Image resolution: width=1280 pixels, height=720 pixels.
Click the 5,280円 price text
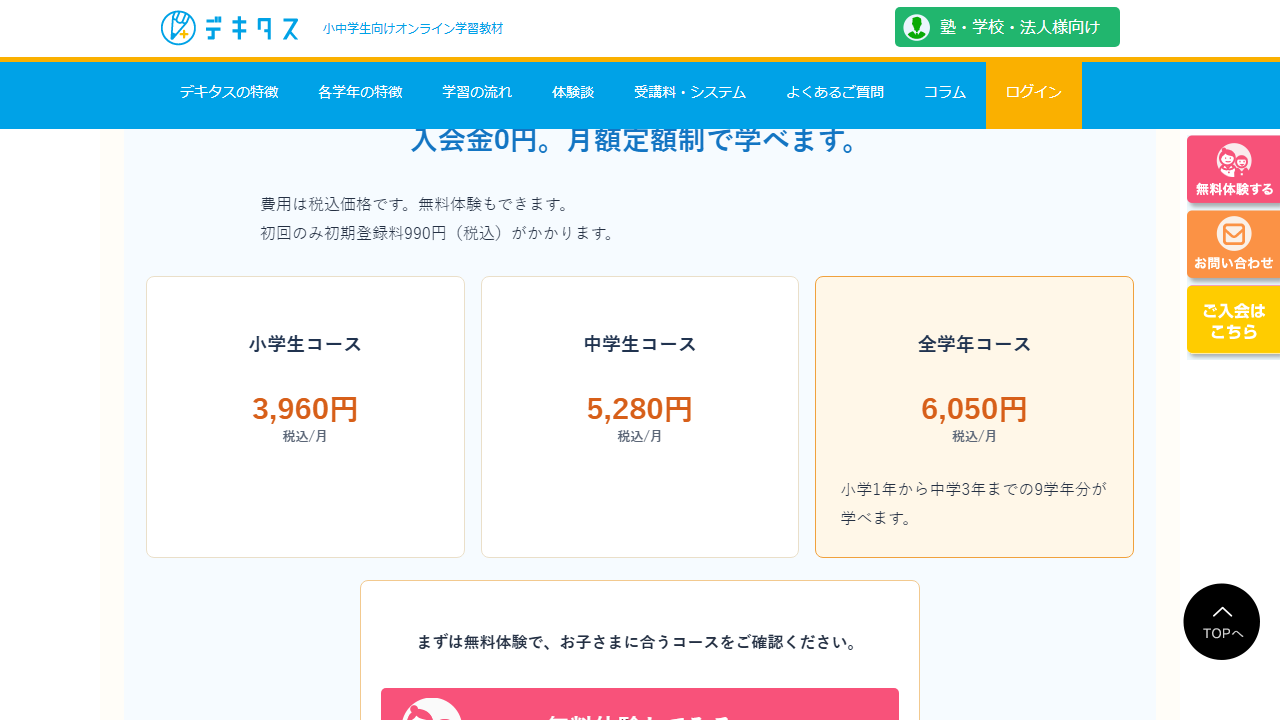640,409
